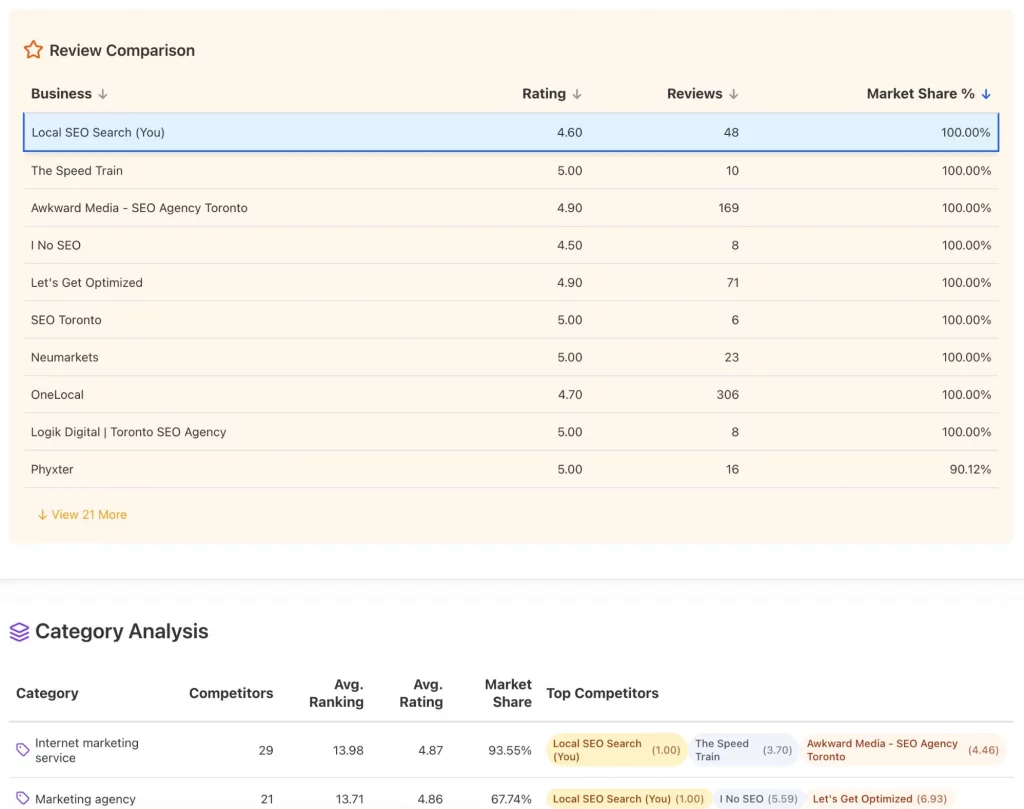Click the Review Comparison heading
The image size is (1024, 809).
click(x=122, y=50)
